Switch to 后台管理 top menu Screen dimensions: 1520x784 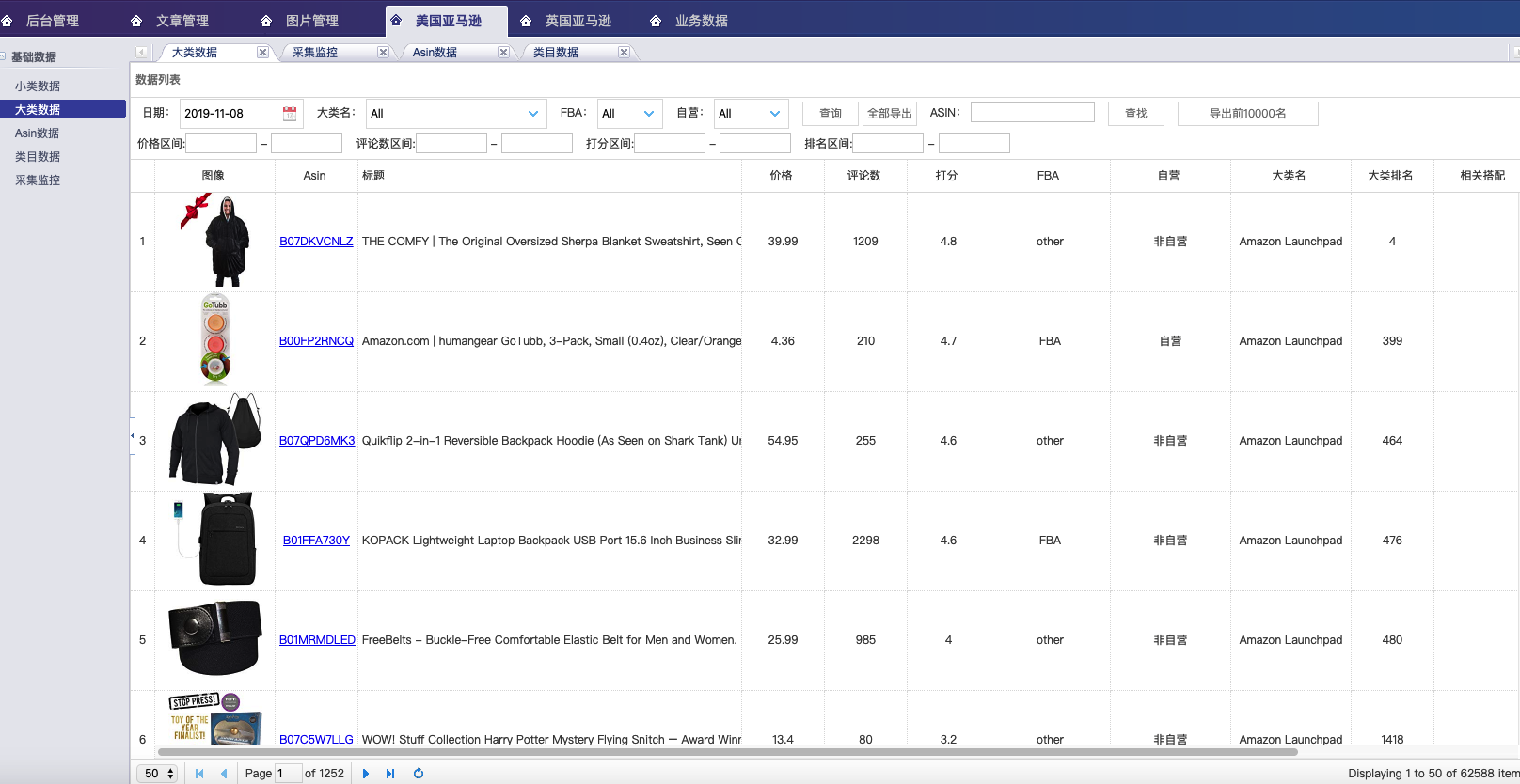tap(53, 21)
